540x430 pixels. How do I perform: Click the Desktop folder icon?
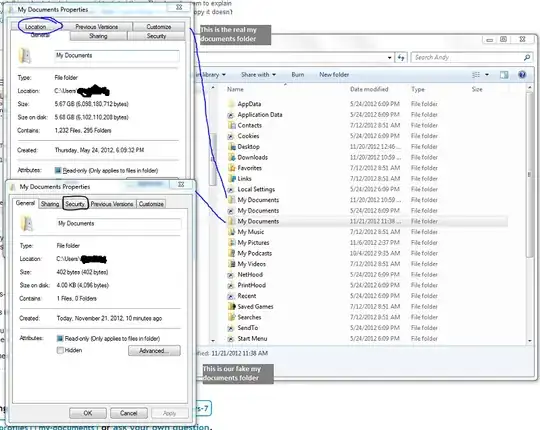[231, 147]
